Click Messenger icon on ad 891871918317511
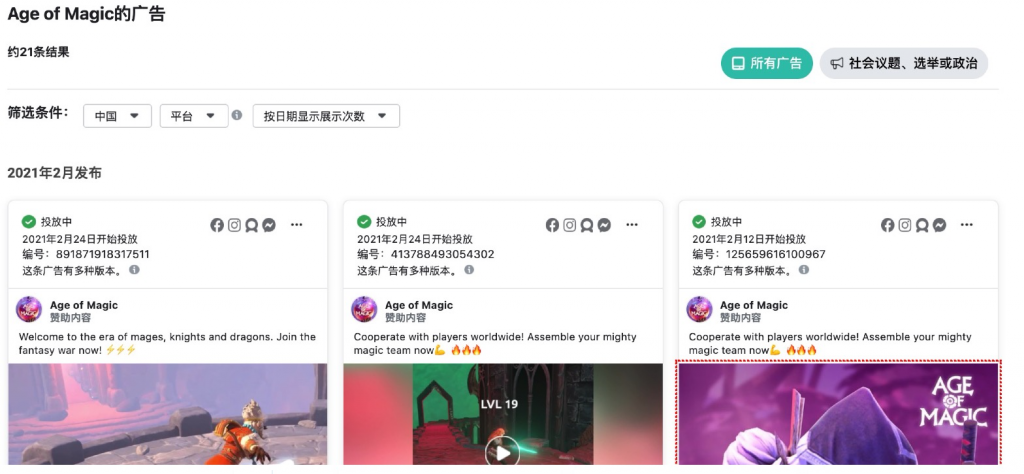The height and width of the screenshot is (474, 1024). click(269, 225)
